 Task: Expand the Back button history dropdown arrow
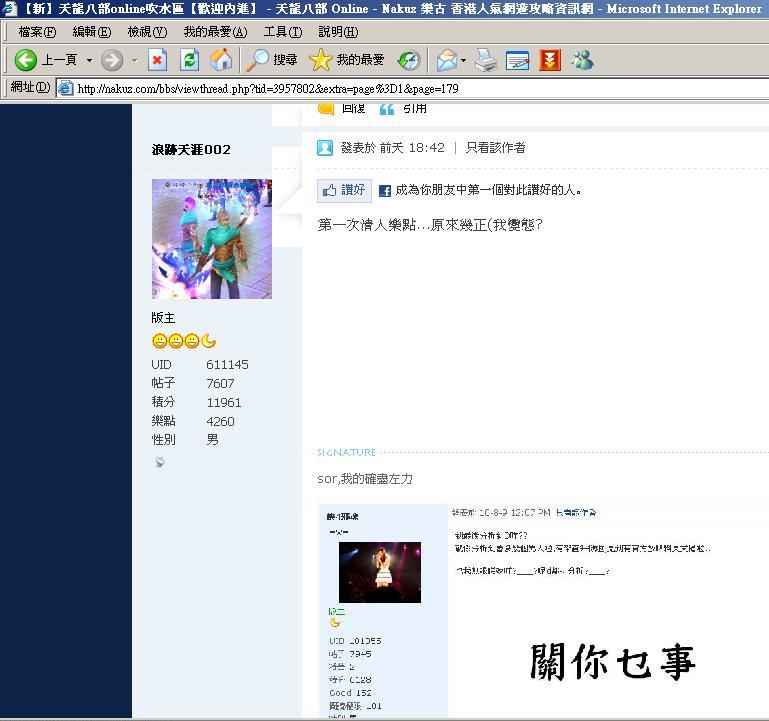(x=89, y=60)
